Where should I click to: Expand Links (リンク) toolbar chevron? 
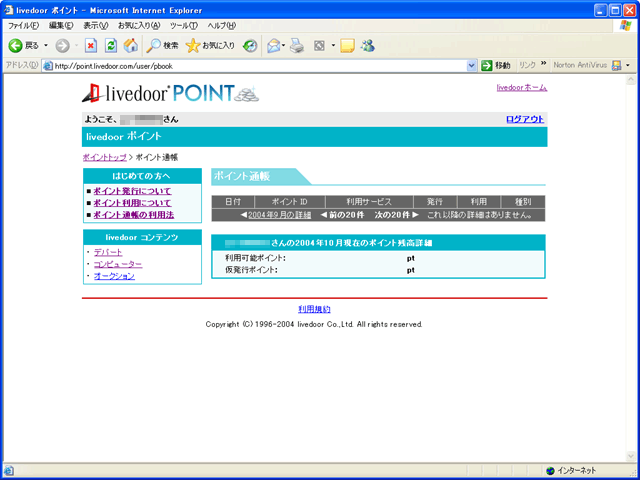pos(543,64)
